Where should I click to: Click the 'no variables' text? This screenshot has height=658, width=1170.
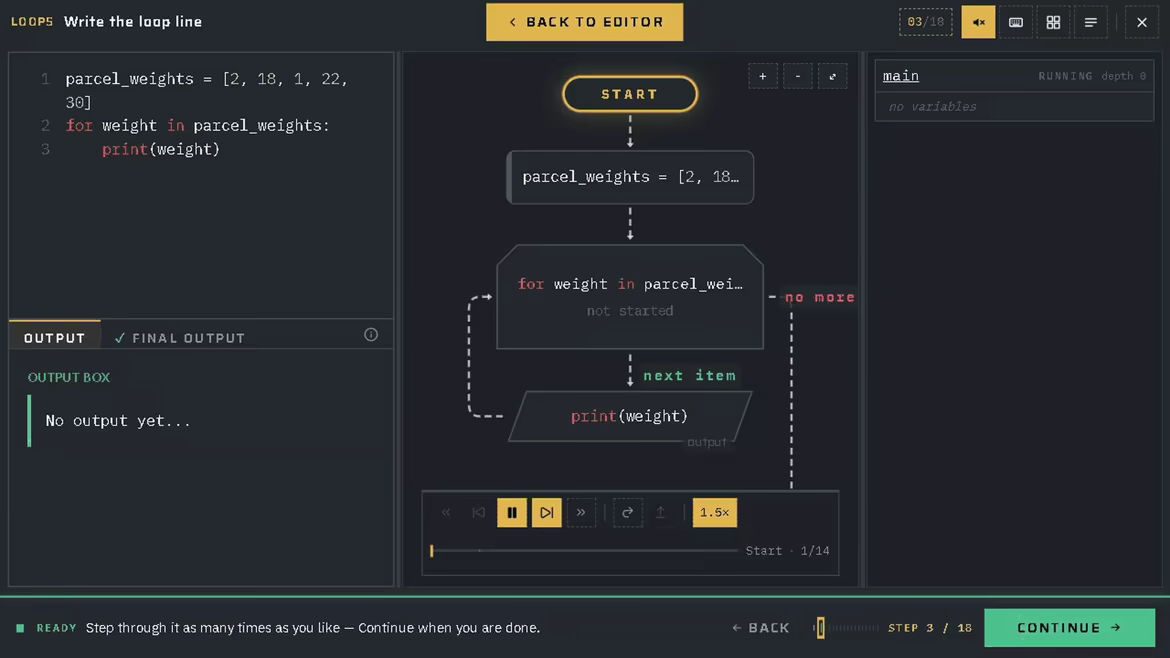tap(932, 107)
